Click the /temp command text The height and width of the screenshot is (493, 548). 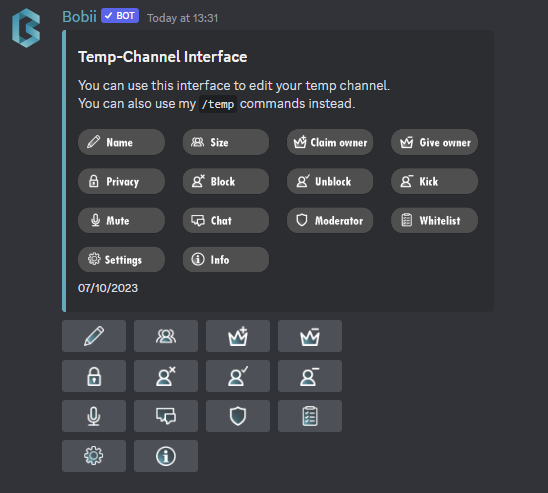click(218, 104)
